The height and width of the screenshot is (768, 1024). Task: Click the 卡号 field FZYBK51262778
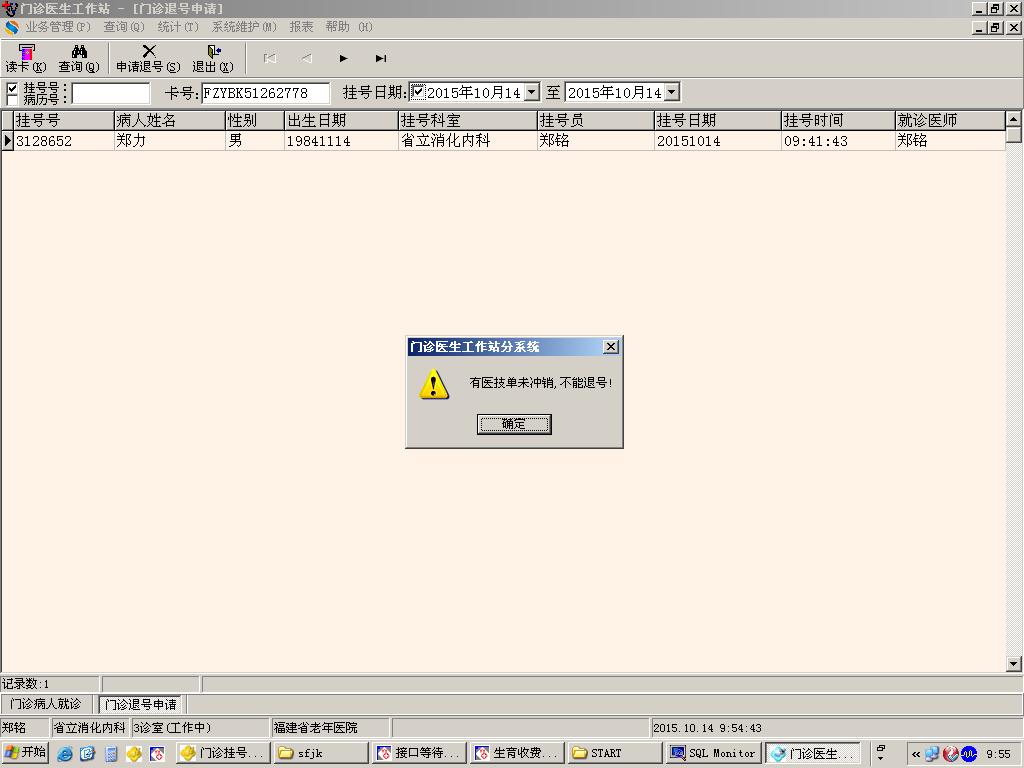point(265,93)
